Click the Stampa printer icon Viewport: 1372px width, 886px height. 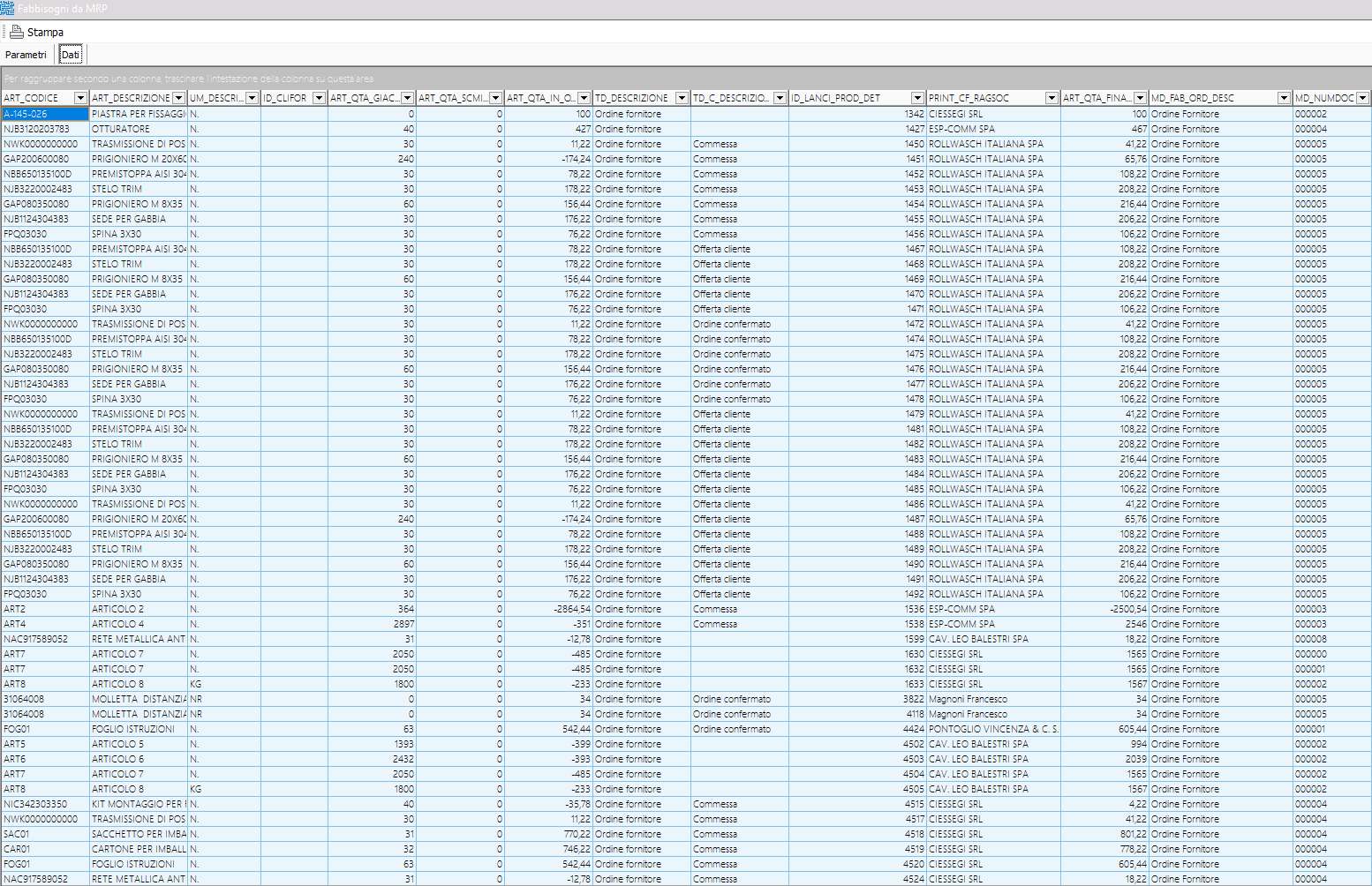16,32
